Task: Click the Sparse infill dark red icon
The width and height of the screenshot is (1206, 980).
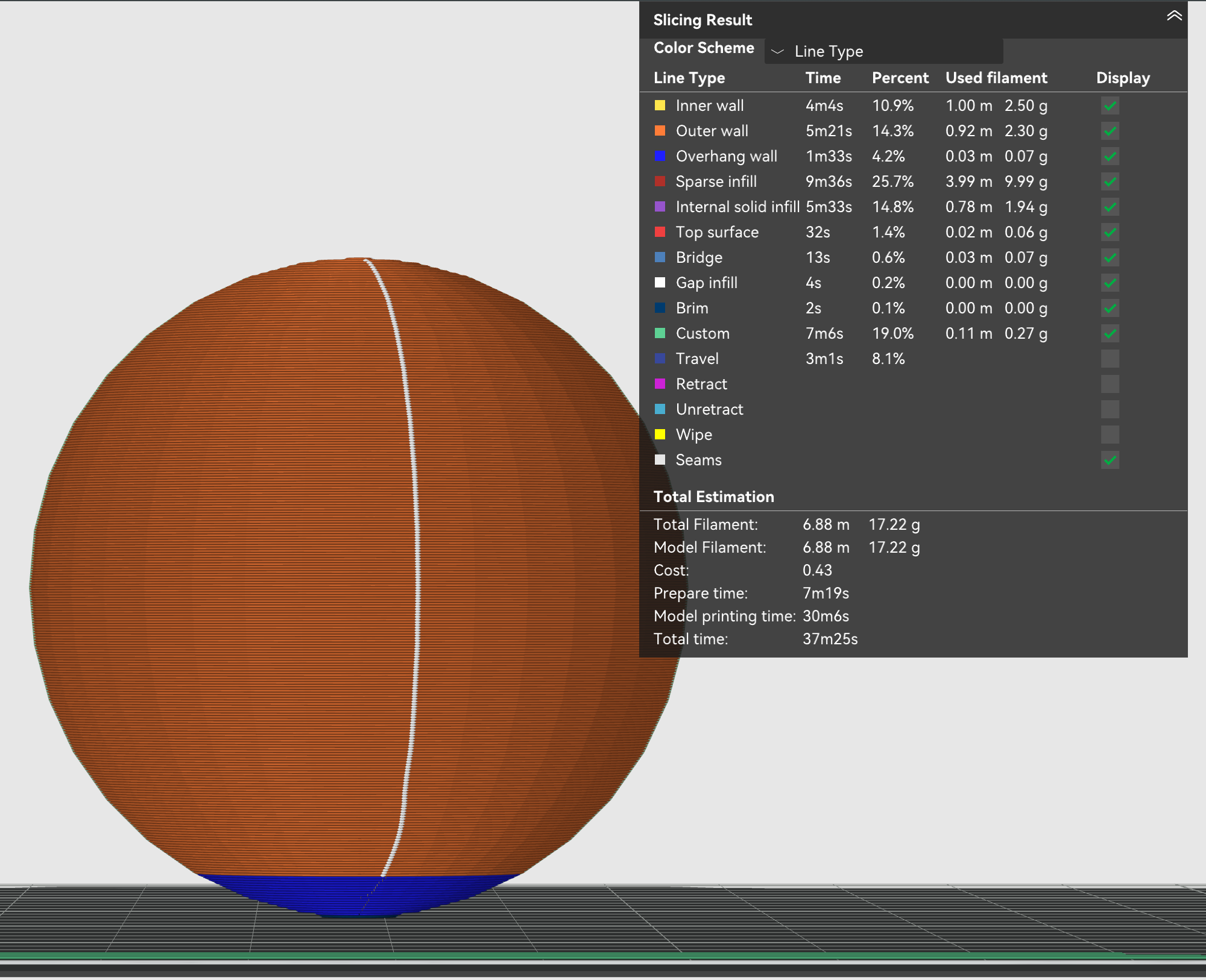Action: tap(660, 181)
